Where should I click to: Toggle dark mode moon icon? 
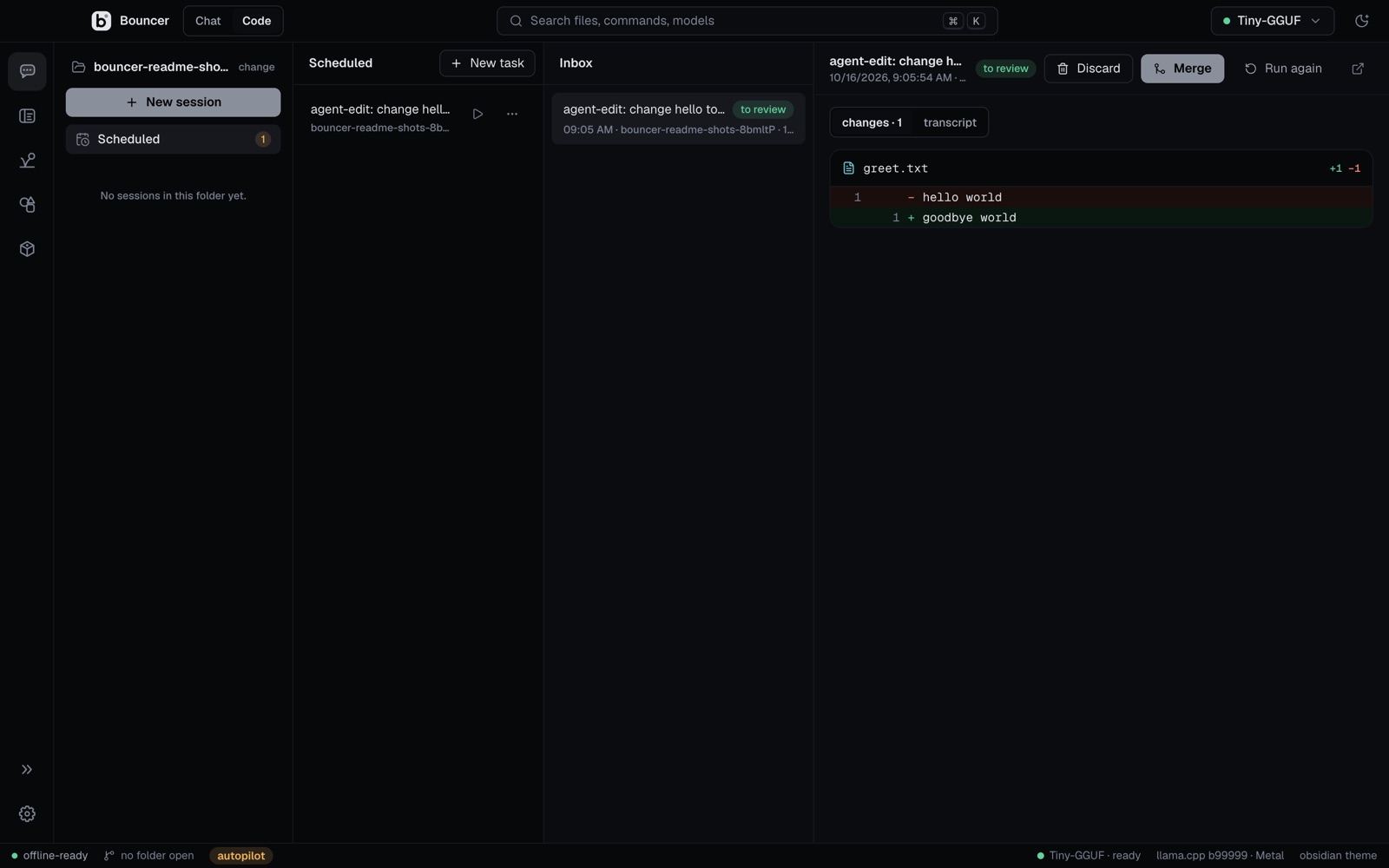point(1361,21)
